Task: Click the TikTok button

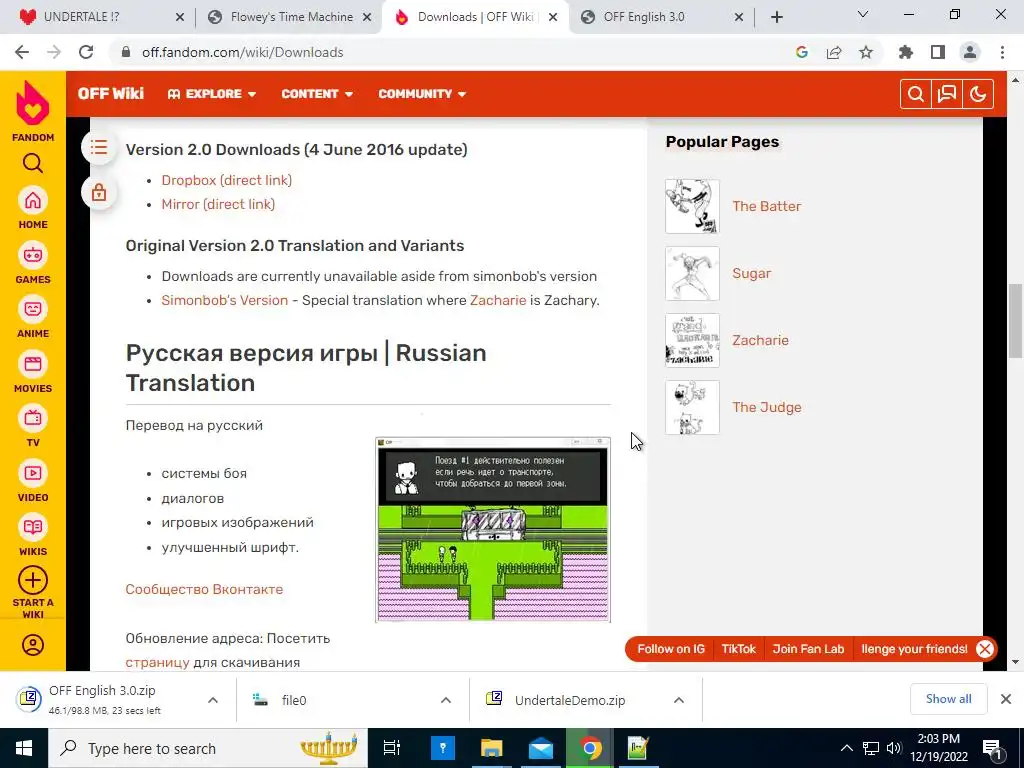Action: (x=739, y=649)
